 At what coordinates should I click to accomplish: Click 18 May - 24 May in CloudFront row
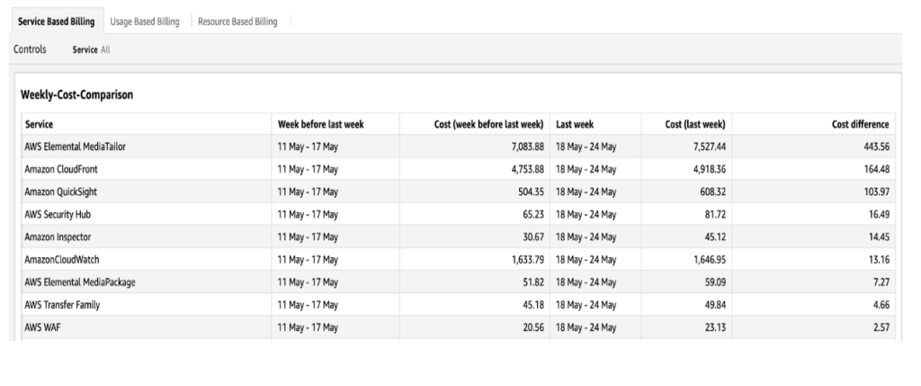586,169
